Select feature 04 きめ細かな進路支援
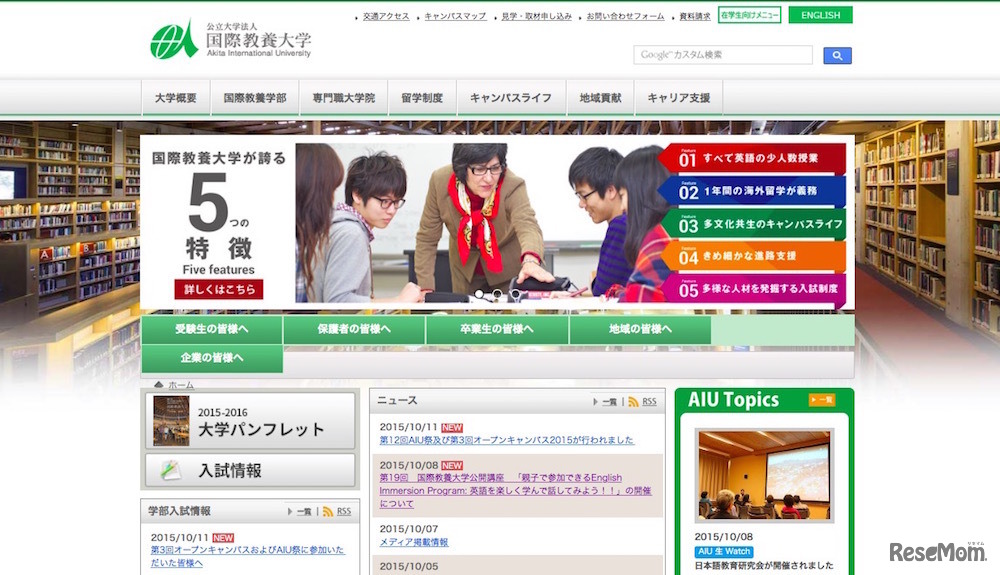Viewport: 1000px width, 575px height. (753, 256)
